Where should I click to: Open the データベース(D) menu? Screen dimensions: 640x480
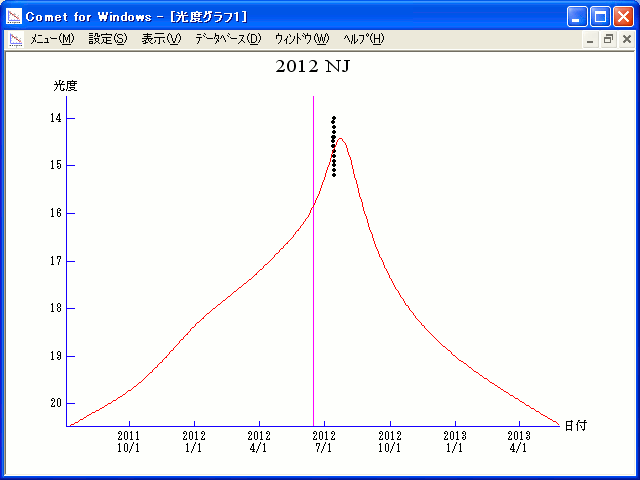pyautogui.click(x=228, y=39)
